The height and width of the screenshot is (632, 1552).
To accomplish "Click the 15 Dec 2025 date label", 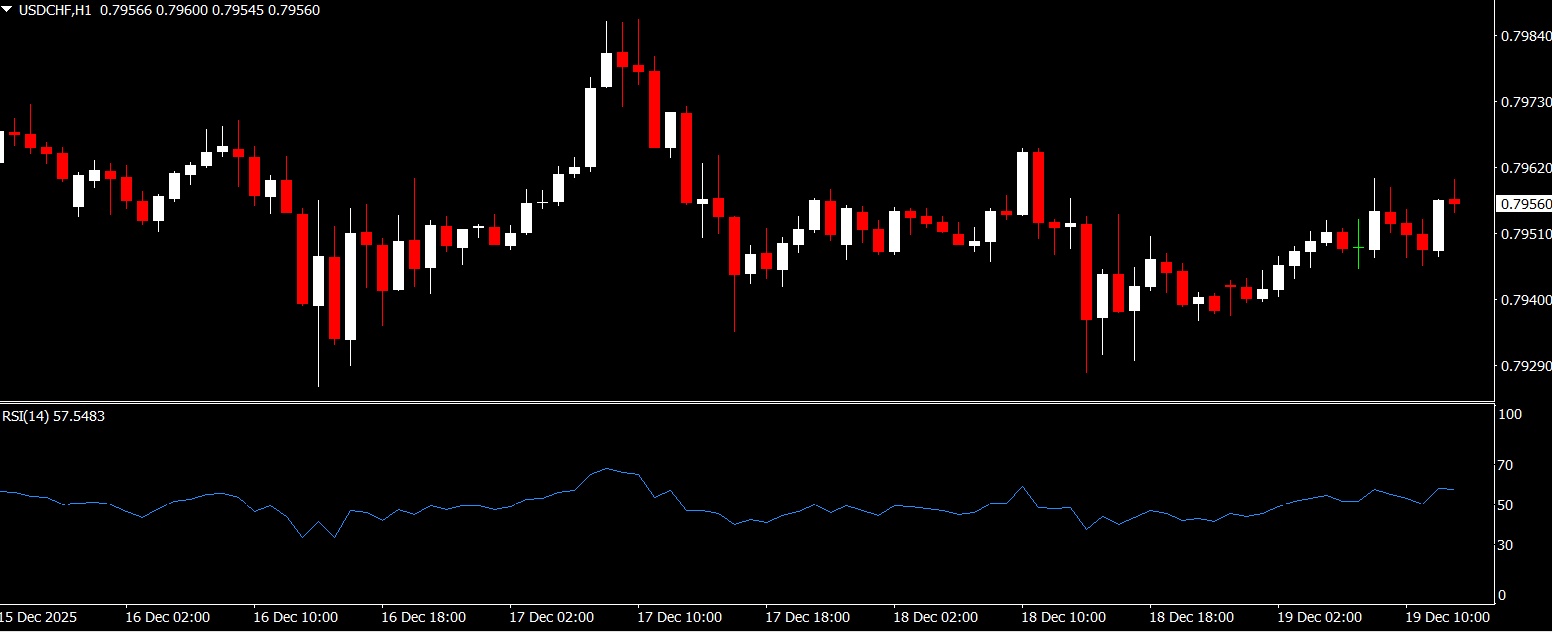I will point(38,617).
